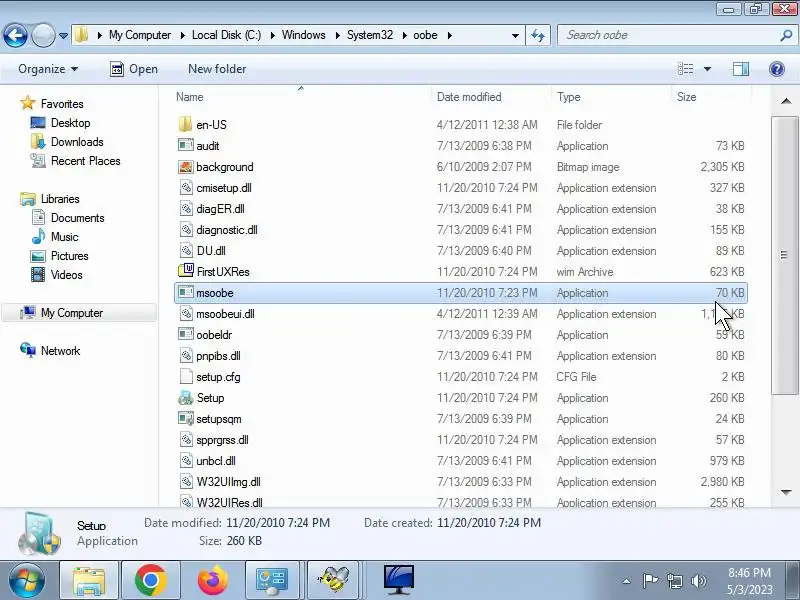
Task: Launch Firefox from the taskbar
Action: (x=212, y=581)
